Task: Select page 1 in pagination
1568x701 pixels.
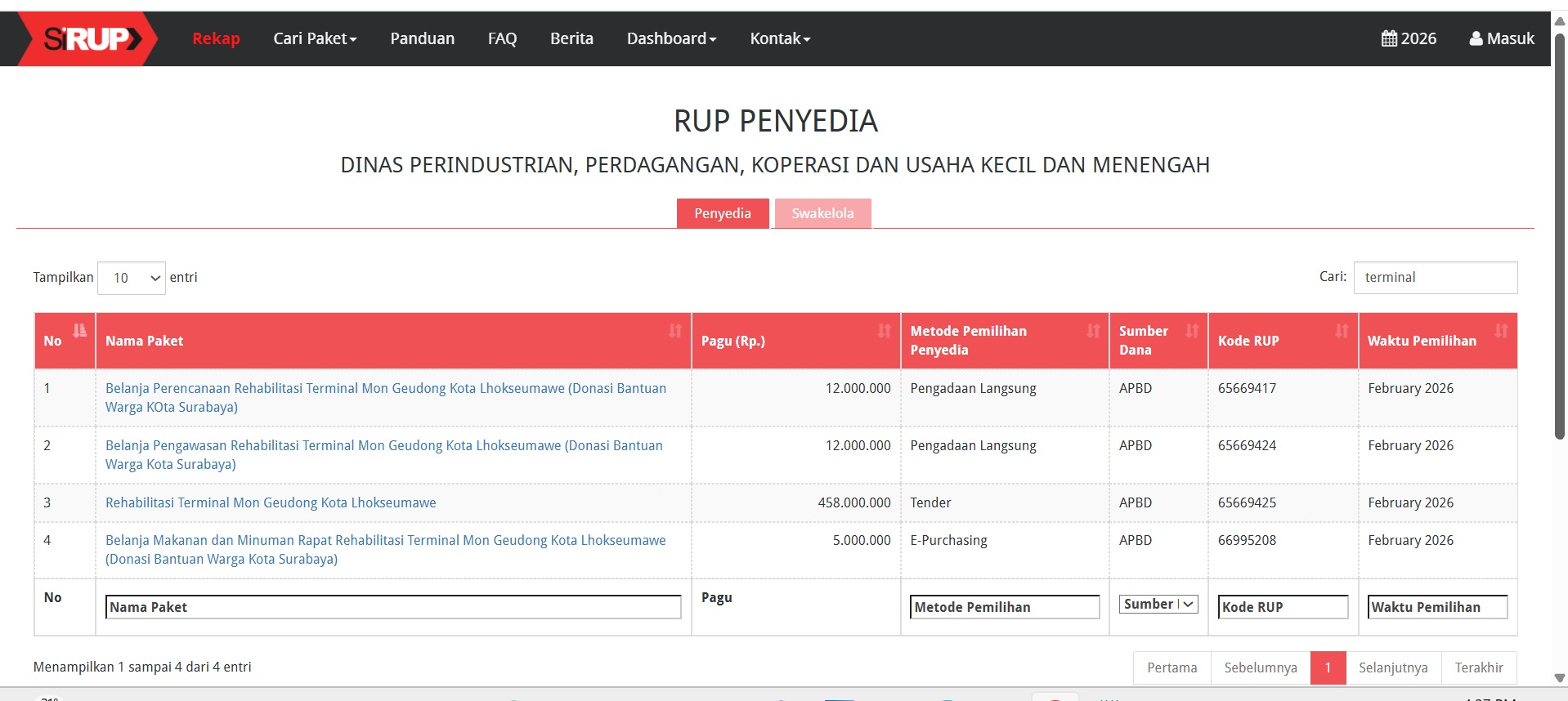Action: click(x=1328, y=668)
